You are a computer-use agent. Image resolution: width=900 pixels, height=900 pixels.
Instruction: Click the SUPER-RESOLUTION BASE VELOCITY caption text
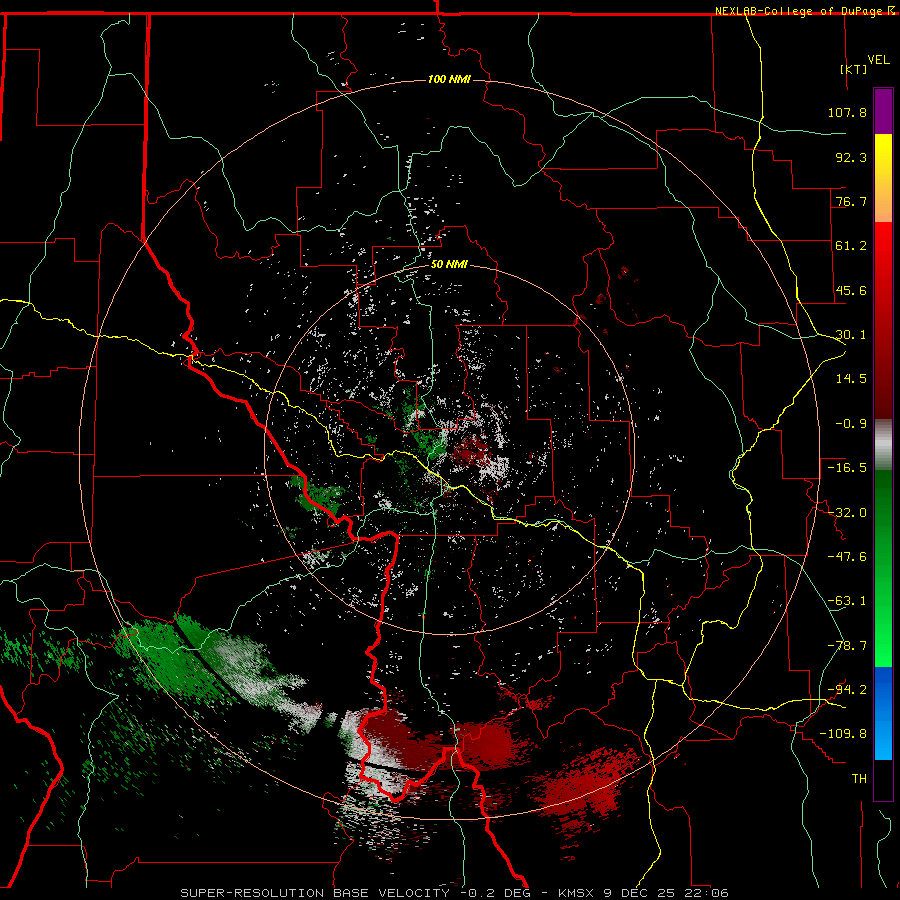pyautogui.click(x=315, y=893)
